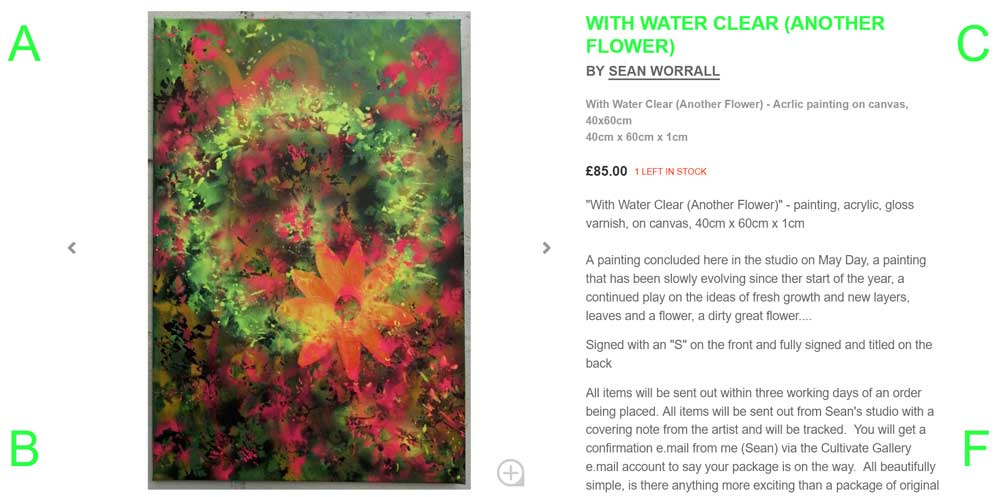Click the 'painting concluded here' May Day paragraph

click(x=755, y=287)
